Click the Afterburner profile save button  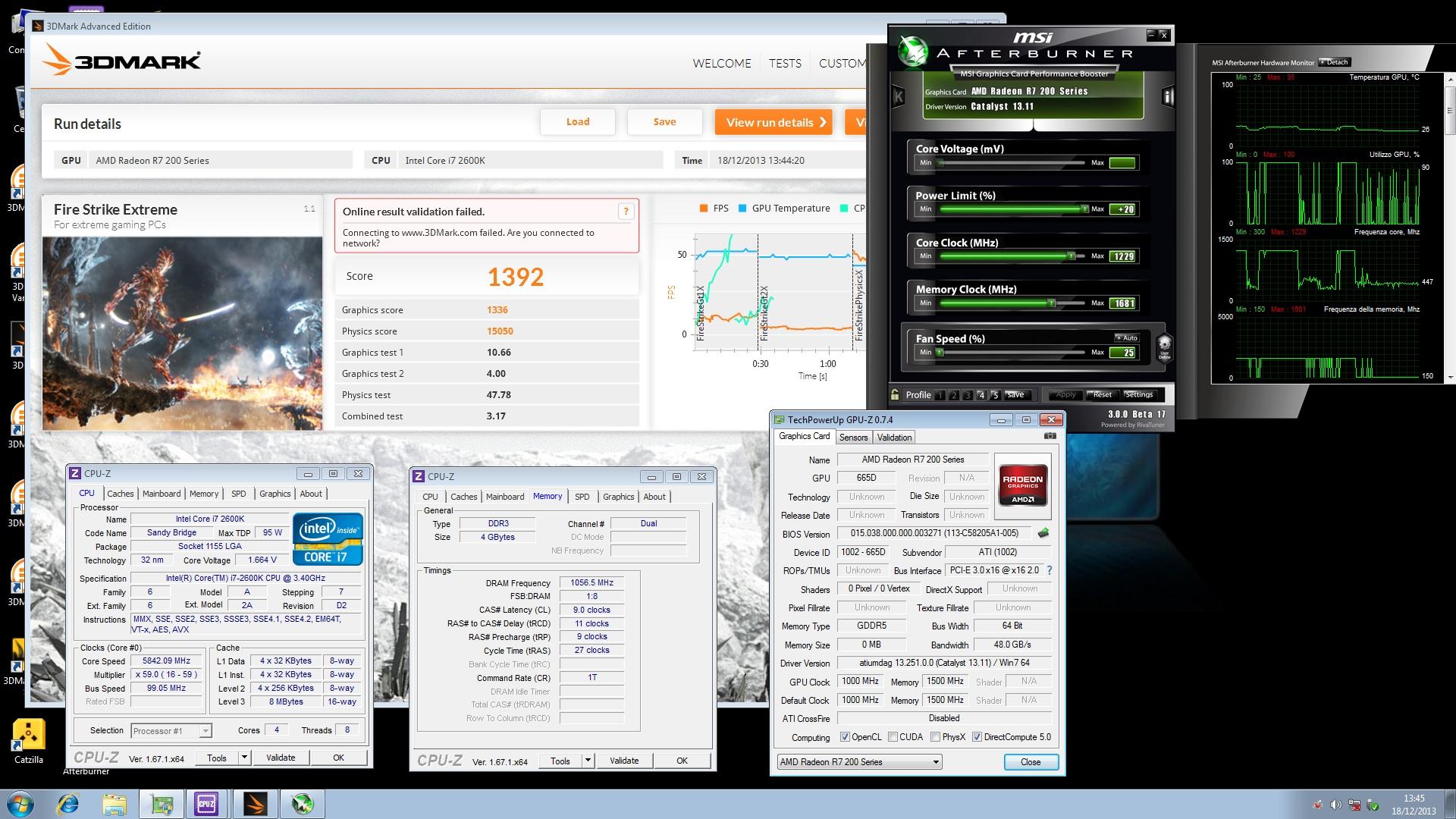click(1015, 394)
